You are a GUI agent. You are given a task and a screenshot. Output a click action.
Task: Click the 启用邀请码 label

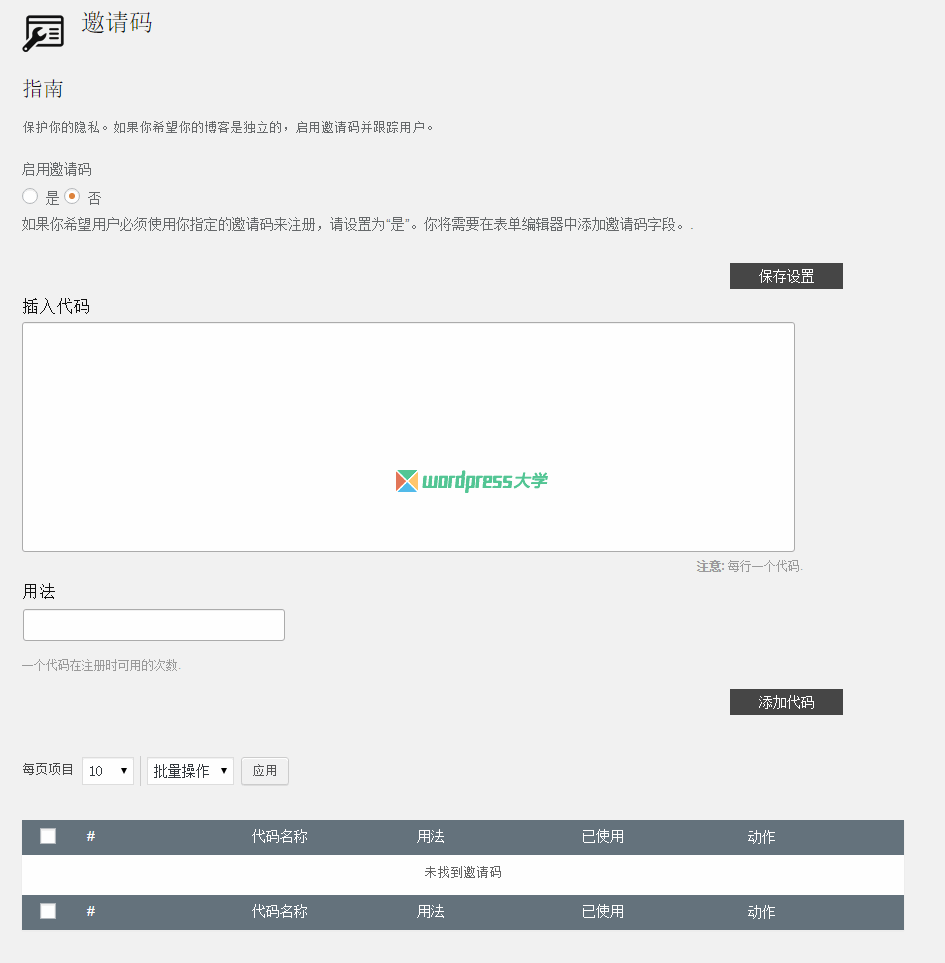[56, 169]
